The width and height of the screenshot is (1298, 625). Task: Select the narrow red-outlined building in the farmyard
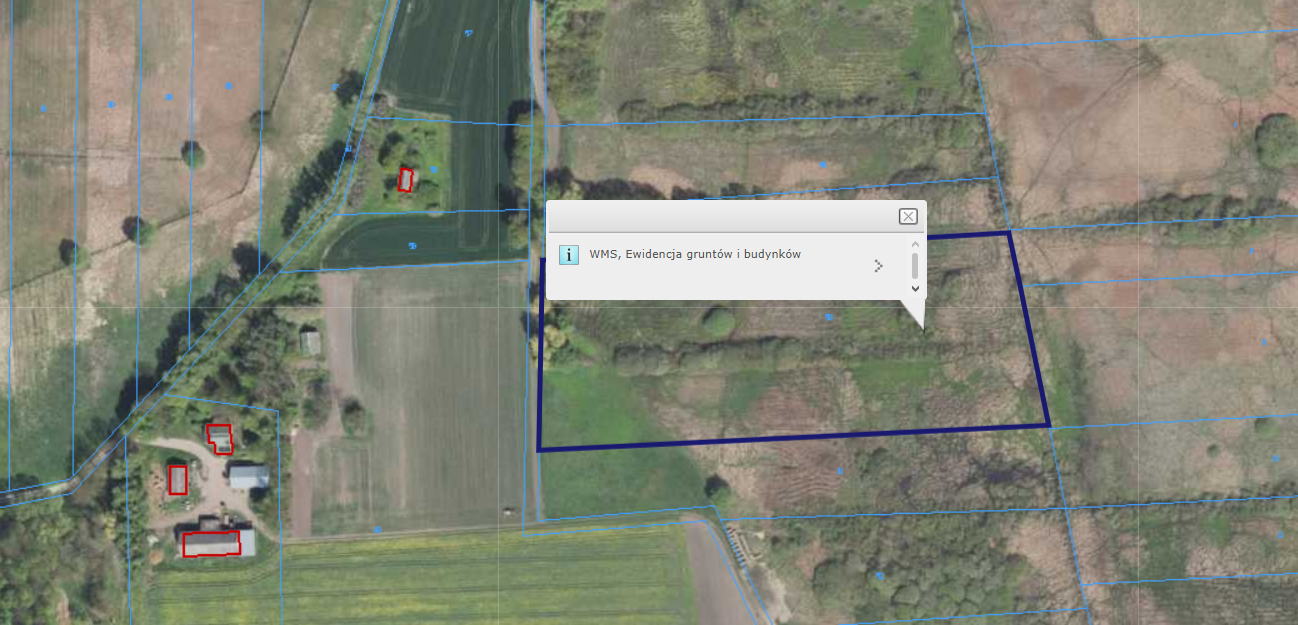178,479
